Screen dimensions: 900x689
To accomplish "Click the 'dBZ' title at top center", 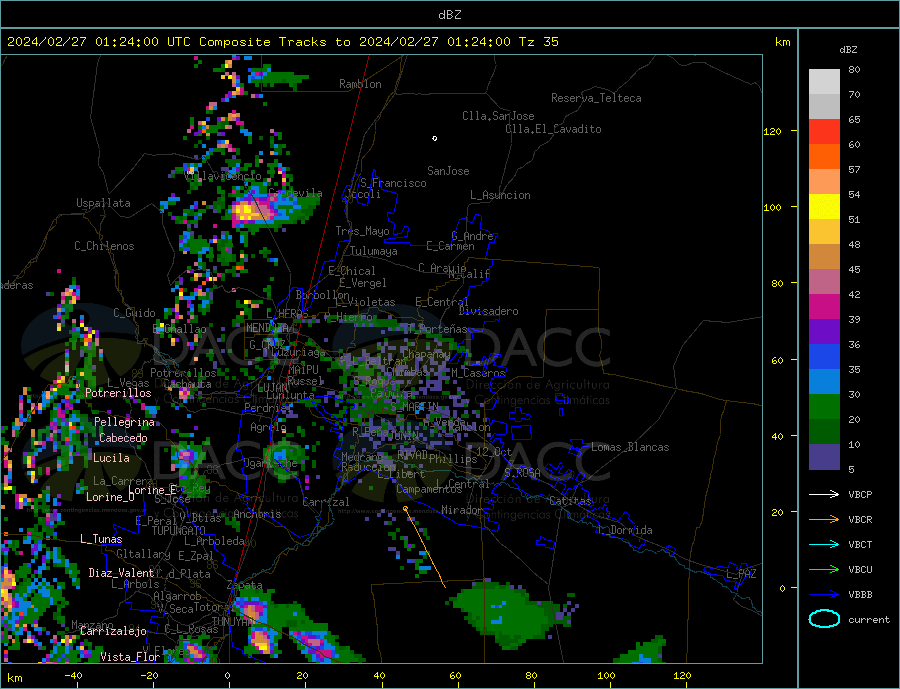I will coord(449,15).
